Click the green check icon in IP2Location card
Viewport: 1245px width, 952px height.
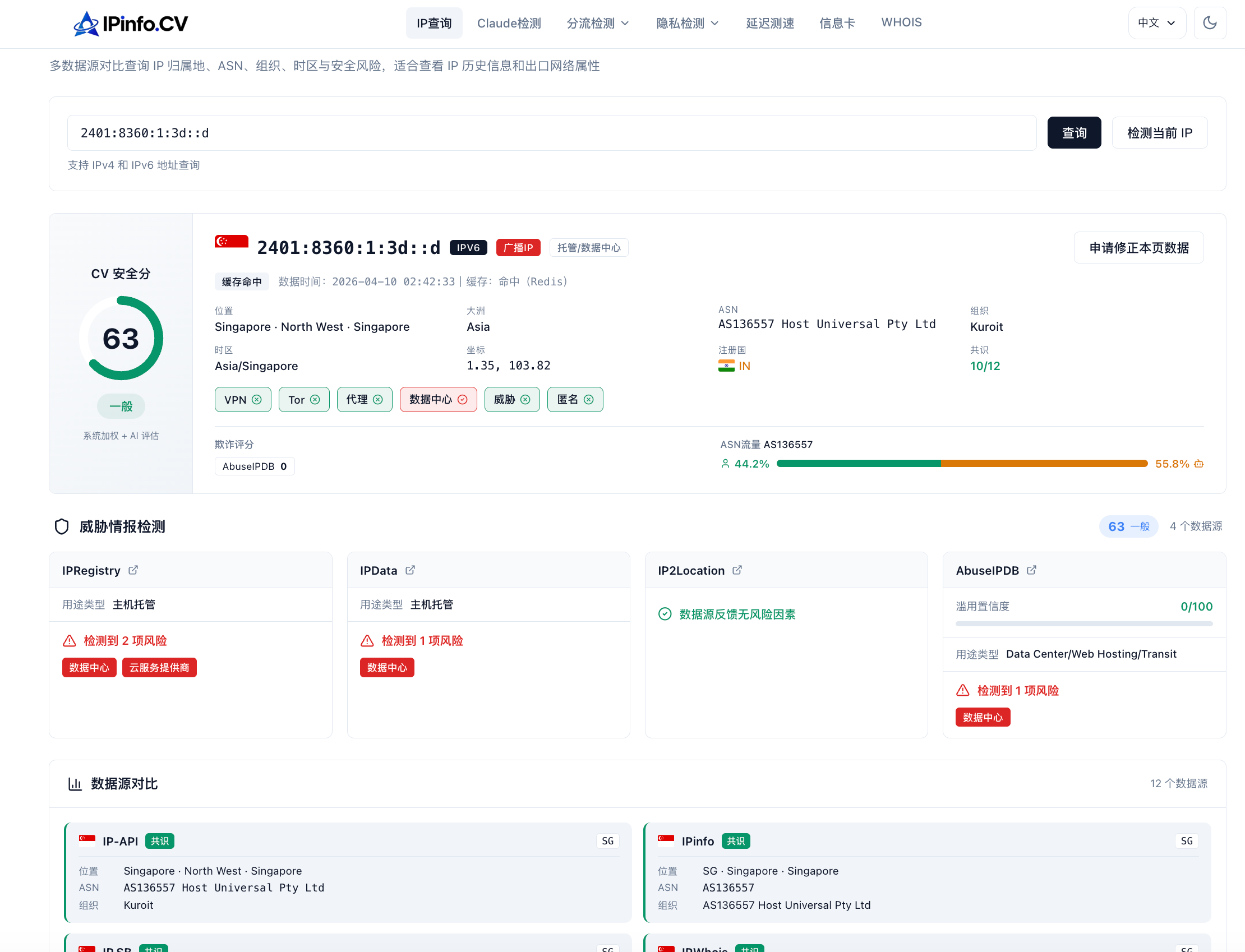(665, 614)
